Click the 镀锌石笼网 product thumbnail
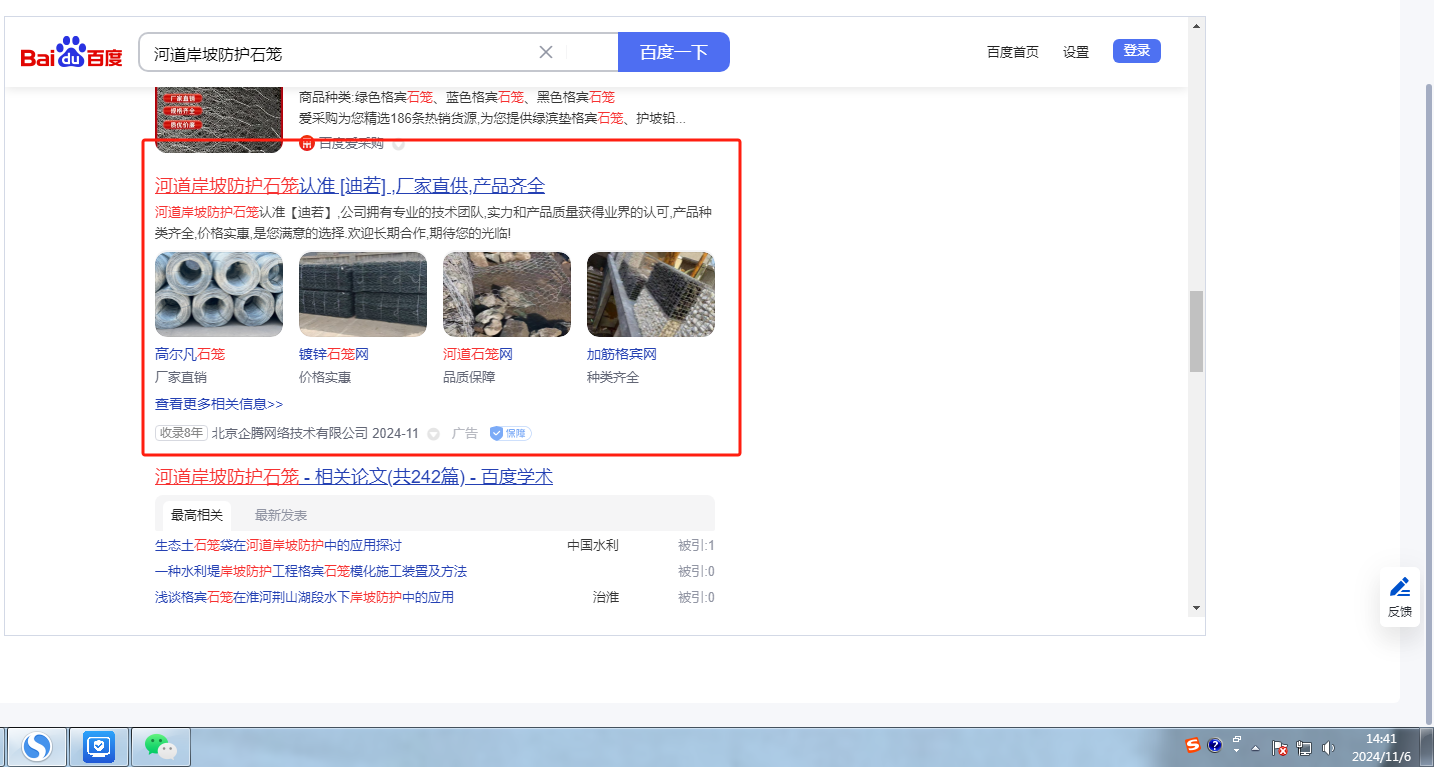 tap(363, 294)
